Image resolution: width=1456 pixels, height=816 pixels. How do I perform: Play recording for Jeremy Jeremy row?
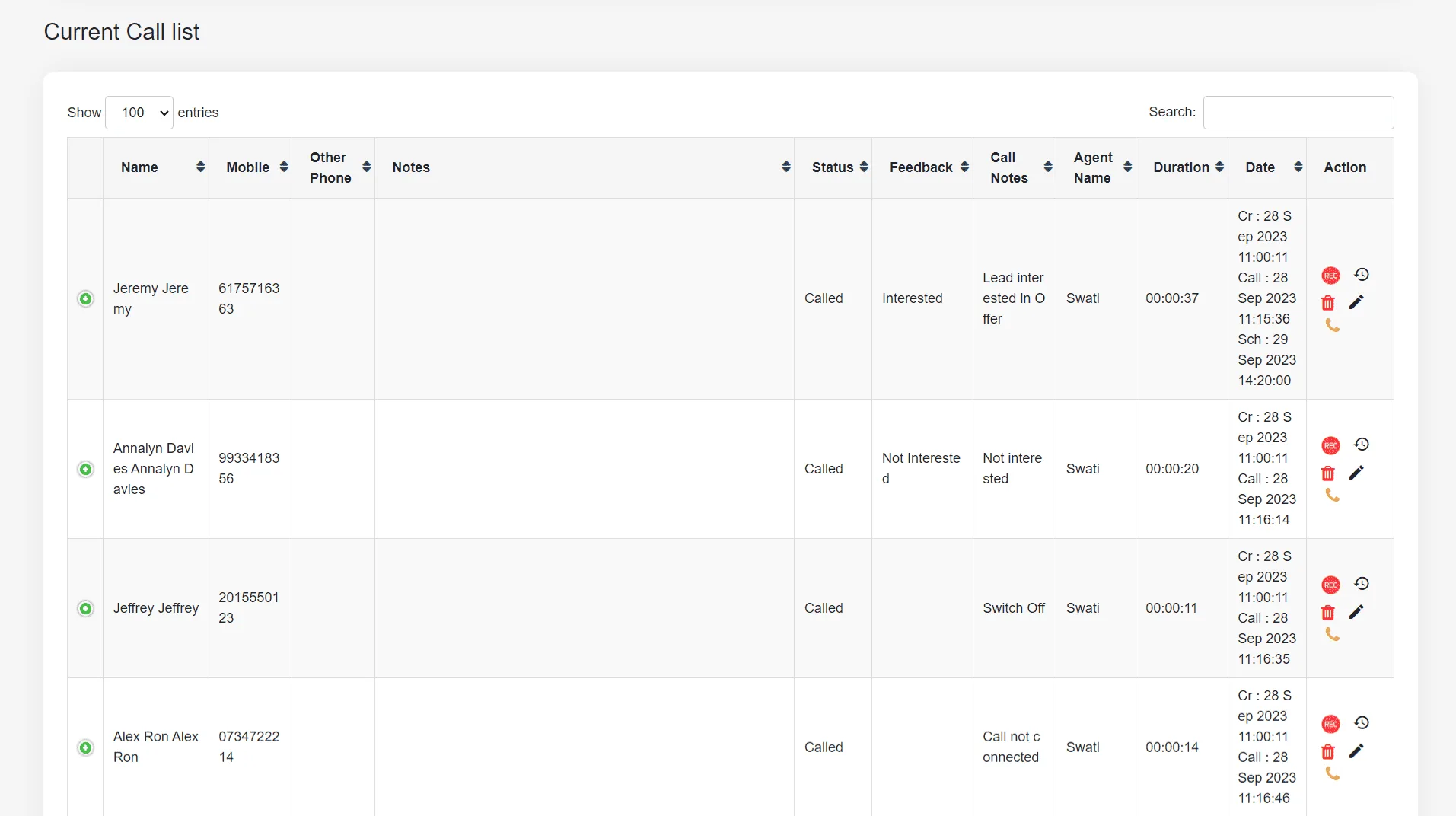[1330, 276]
